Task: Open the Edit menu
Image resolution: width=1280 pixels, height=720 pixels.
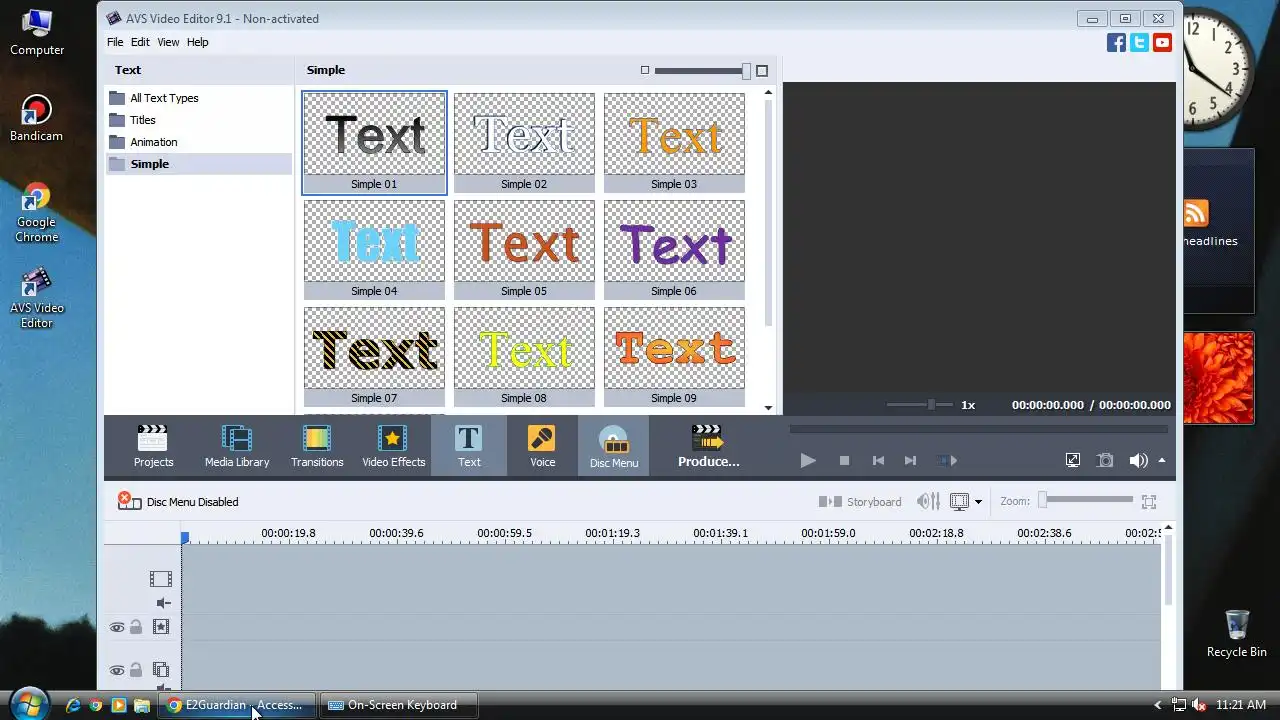Action: (140, 42)
